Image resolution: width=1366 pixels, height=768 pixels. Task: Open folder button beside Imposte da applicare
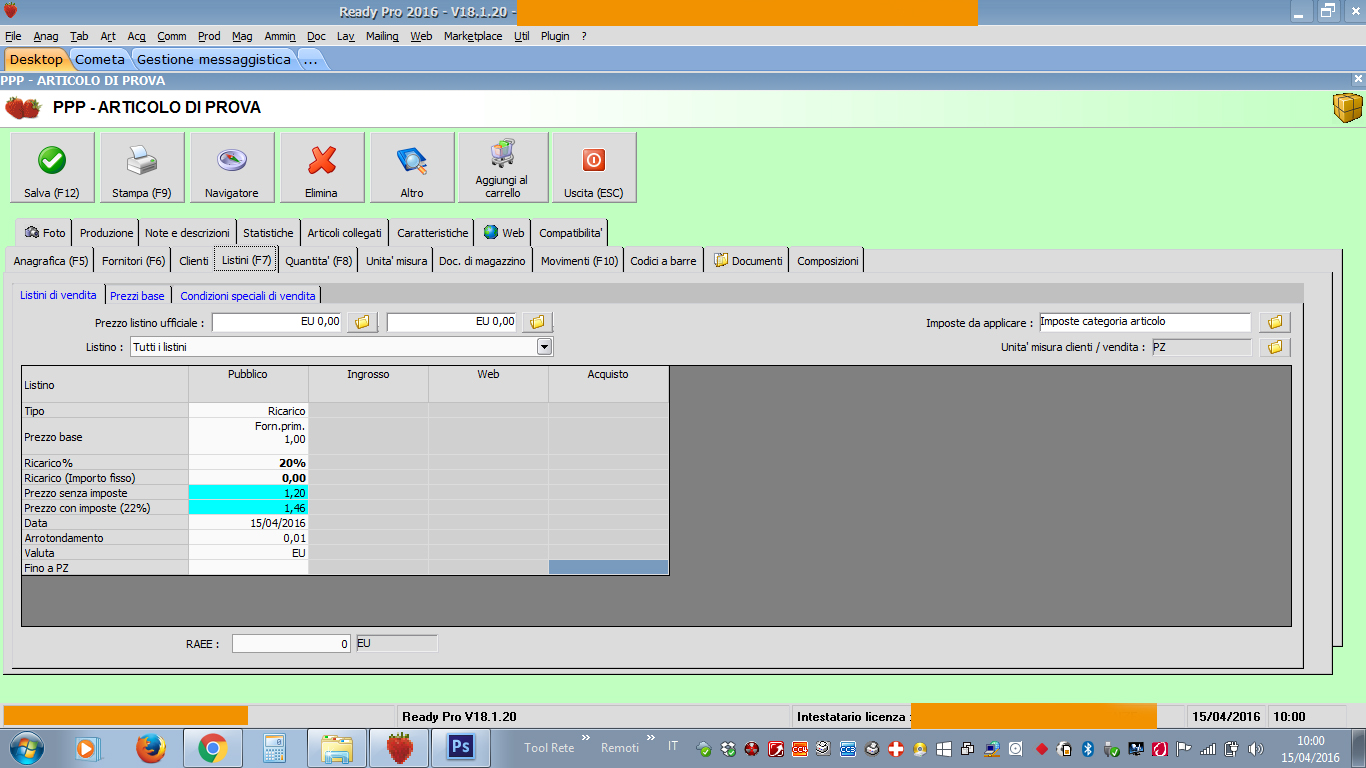point(1275,322)
